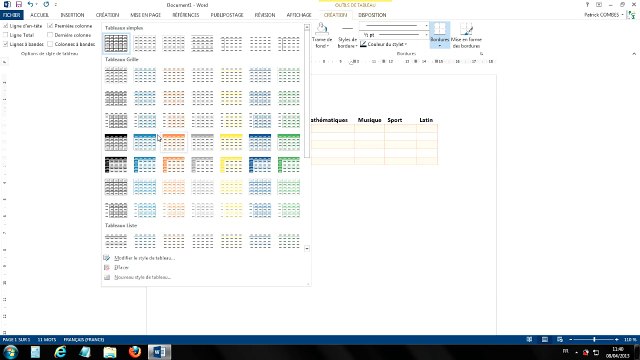Viewport: 640px width, 360px height.
Task: Switch to the MISE EN PAGE tab
Action: coord(145,15)
